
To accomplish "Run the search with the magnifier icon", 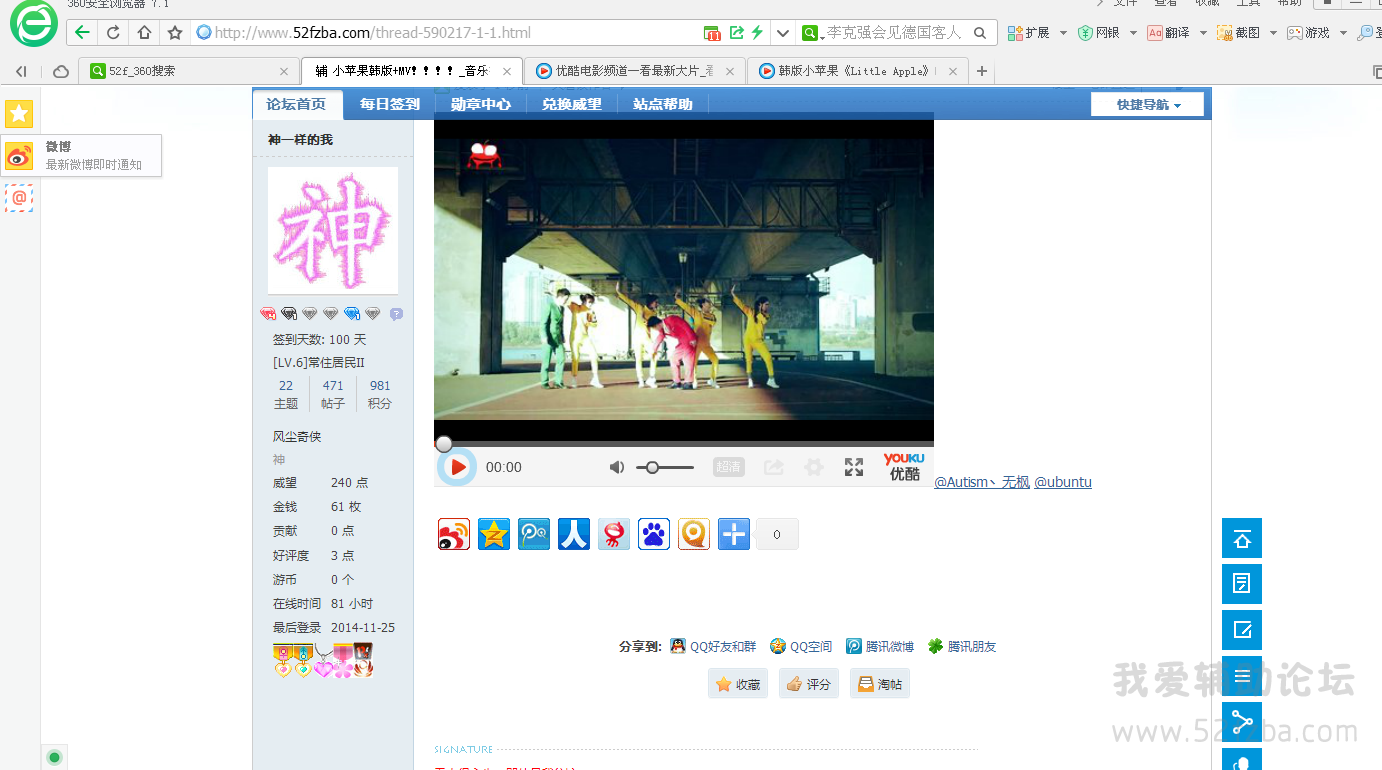I will (x=980, y=33).
